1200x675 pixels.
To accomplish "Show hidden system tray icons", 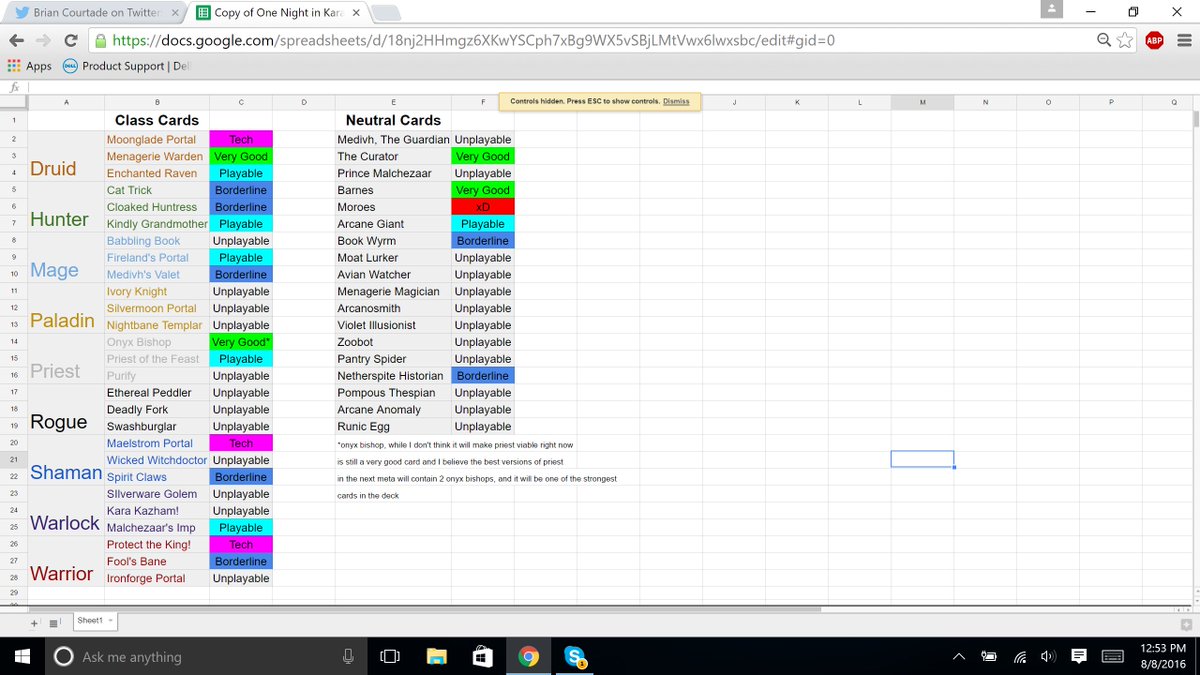I will click(x=959, y=657).
